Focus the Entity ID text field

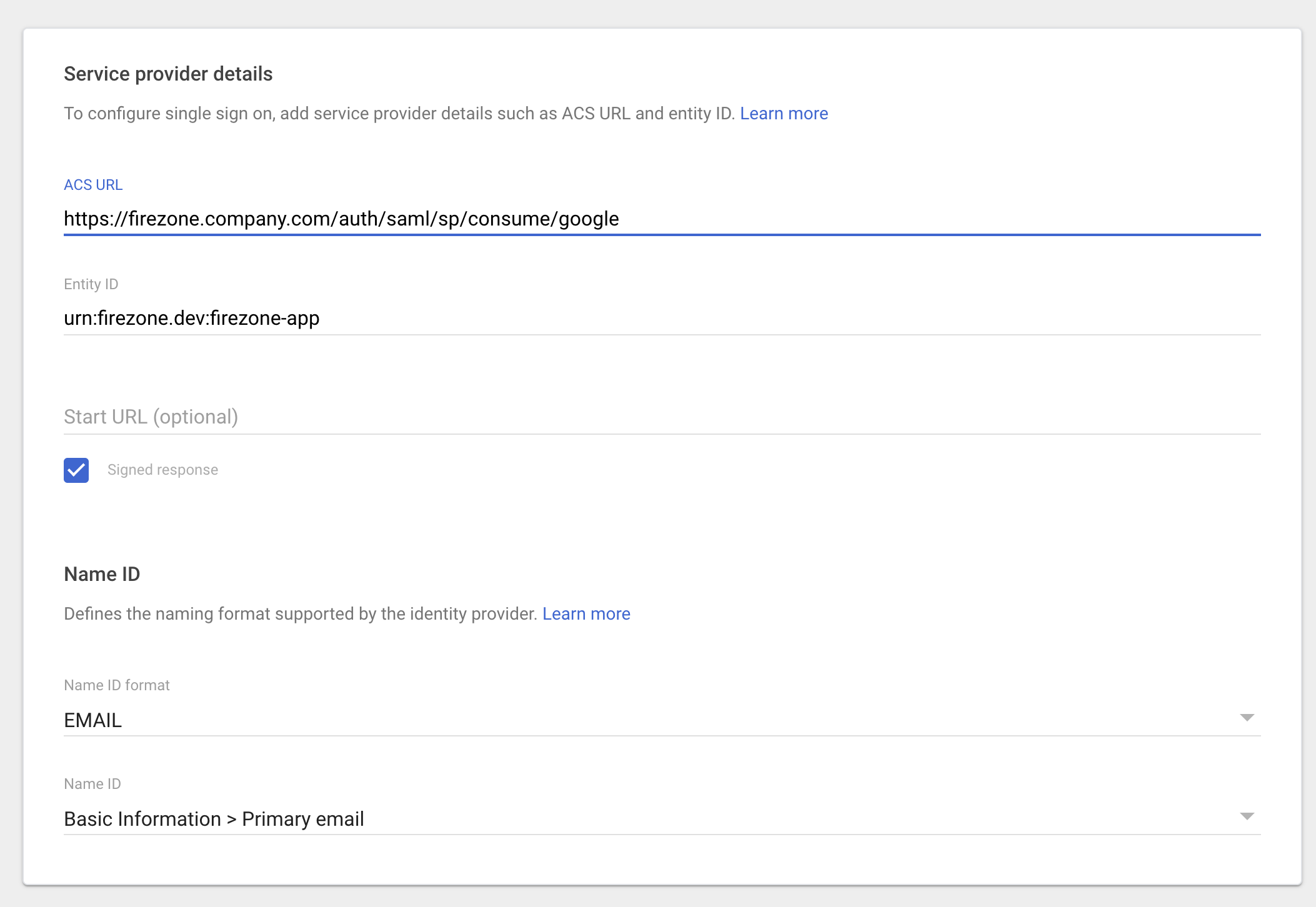(661, 318)
